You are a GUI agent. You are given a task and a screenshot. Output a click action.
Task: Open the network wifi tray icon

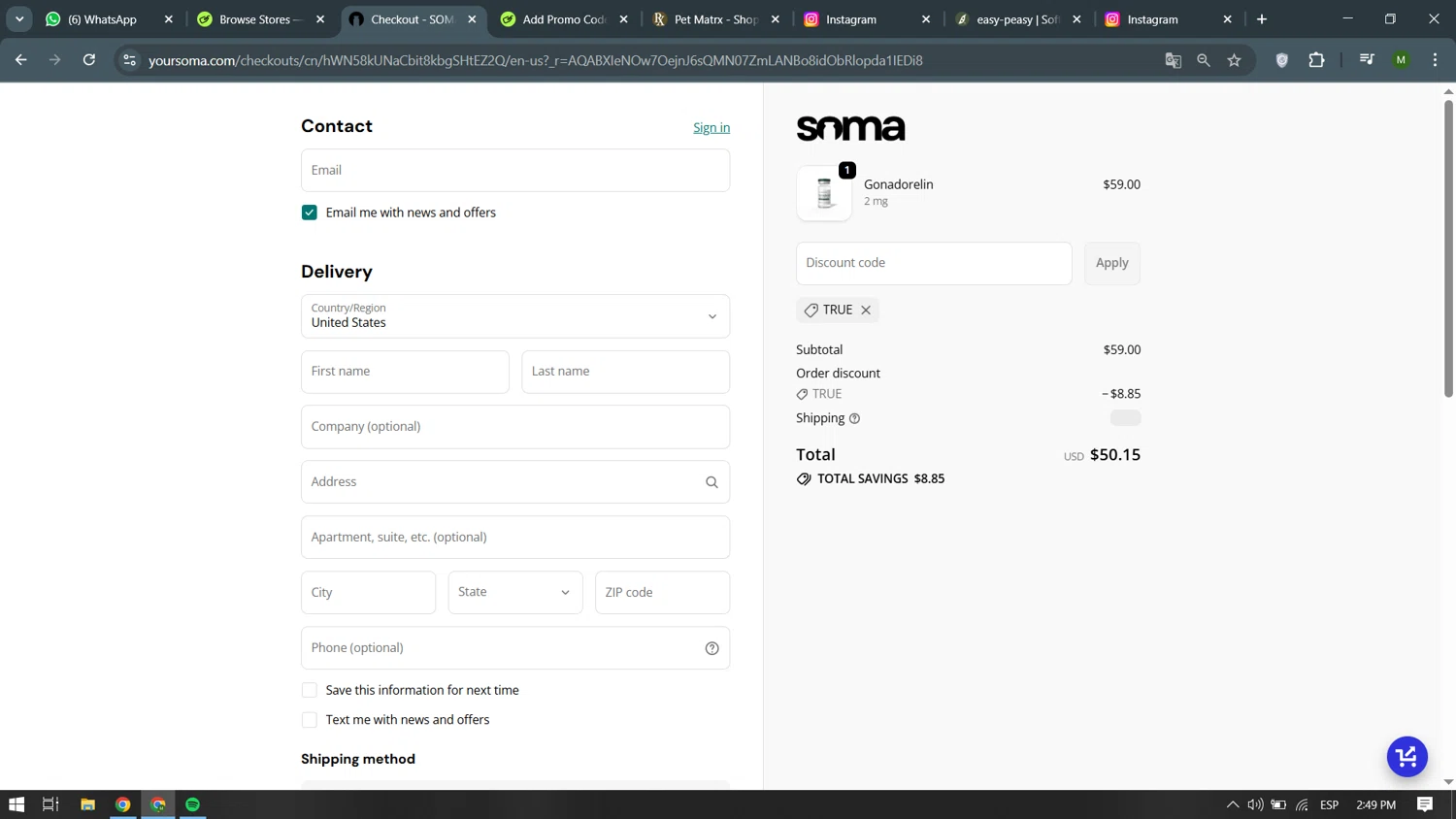point(1302,804)
